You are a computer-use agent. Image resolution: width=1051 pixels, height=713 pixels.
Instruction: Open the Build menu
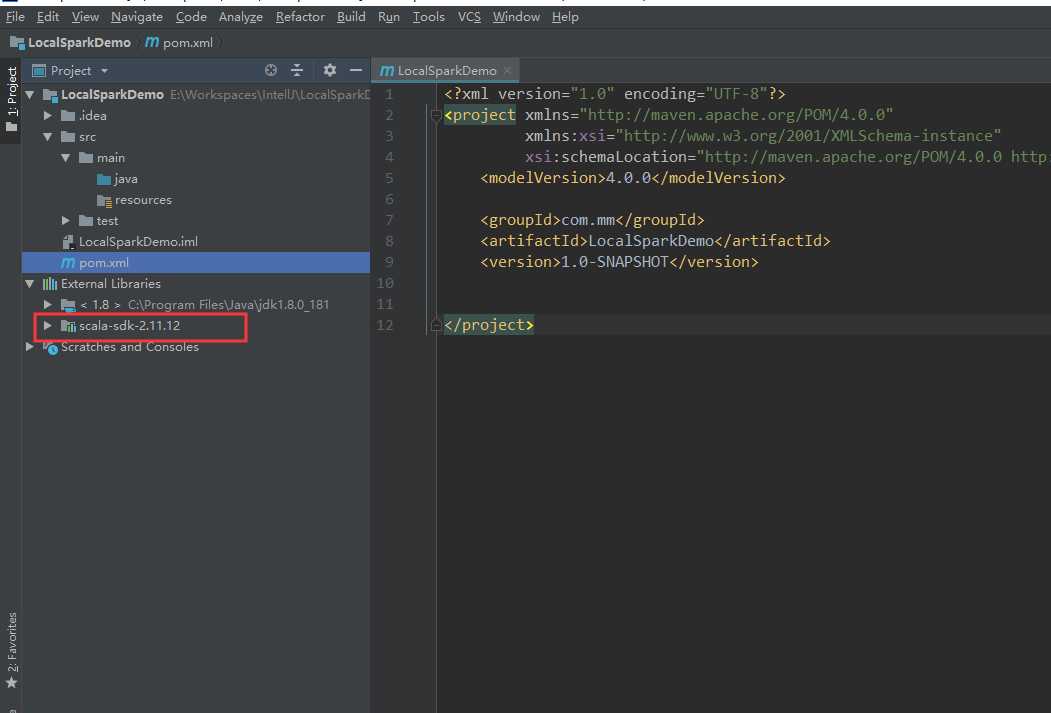[351, 17]
